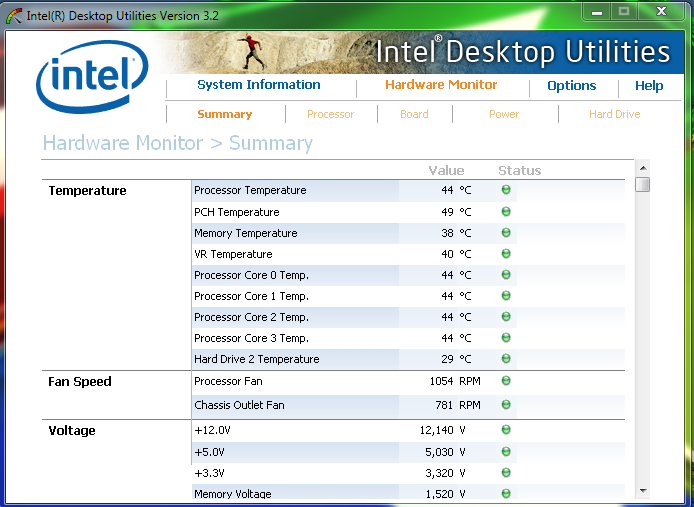
Task: Click status icon for +5.0V voltage
Action: [506, 452]
